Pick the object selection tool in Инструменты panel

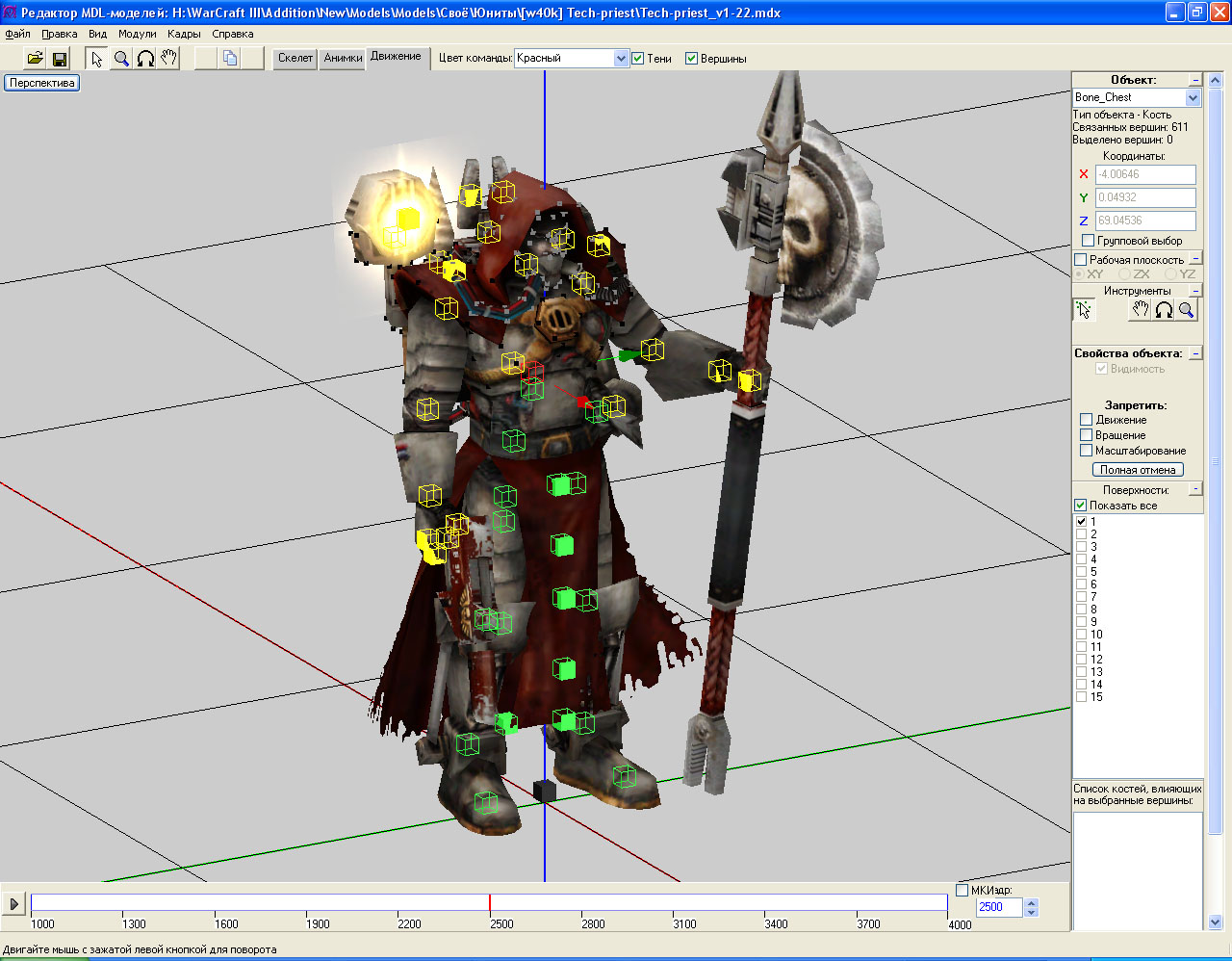pyautogui.click(x=1085, y=310)
